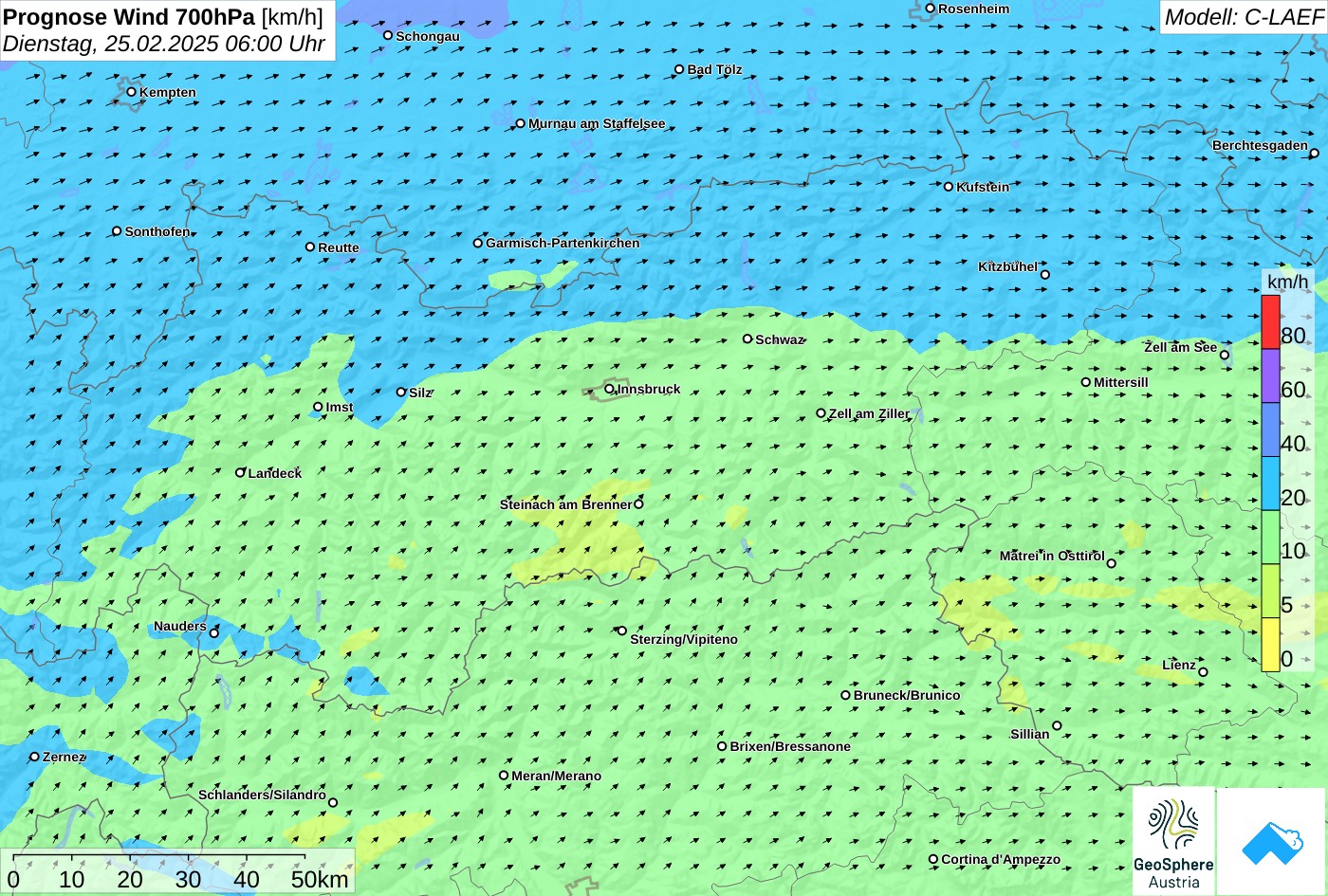Click the Rosenheim city marker
Viewport: 1328px width, 896px height.
(931, 9)
